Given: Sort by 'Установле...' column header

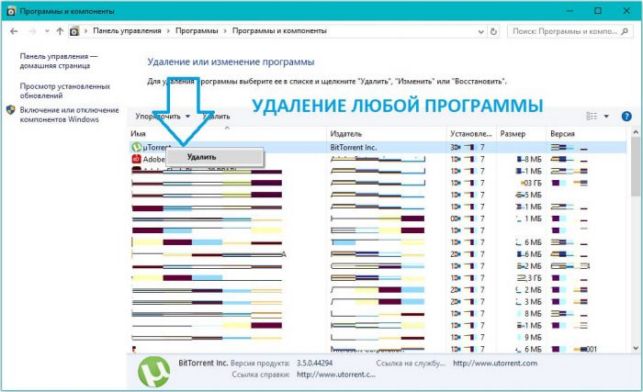Looking at the screenshot, I should point(471,134).
